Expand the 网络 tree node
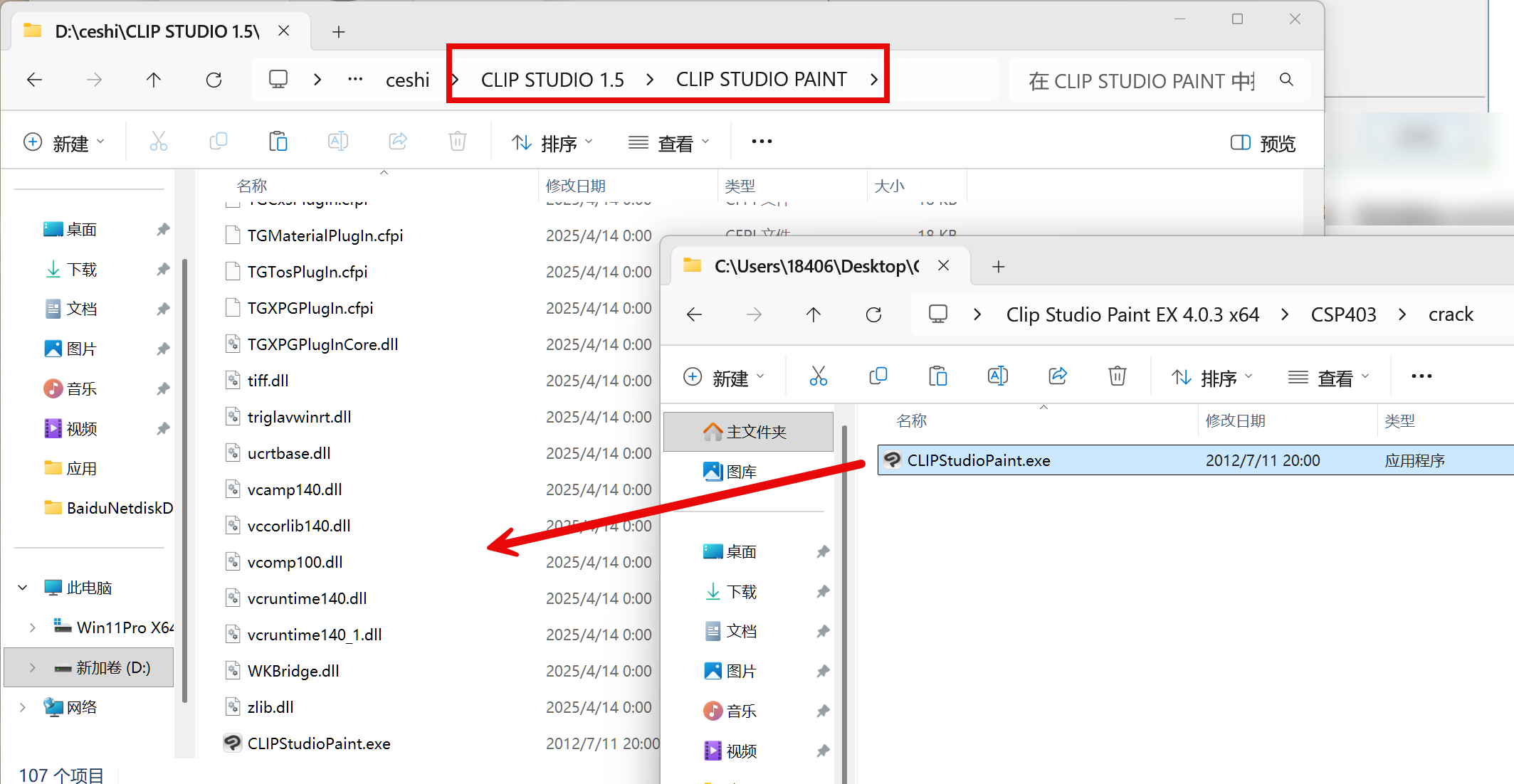This screenshot has width=1514, height=784. 23,707
